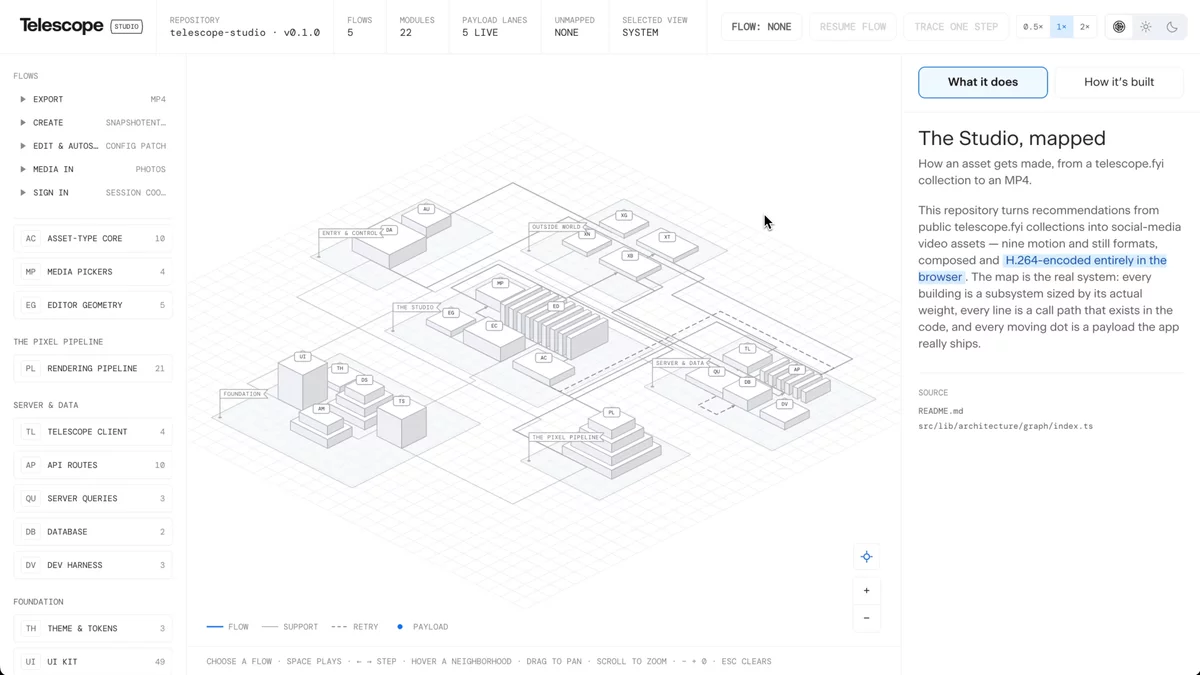Open the H.264-encoded highlighted link
Viewport: 1200px width, 675px height.
click(1042, 268)
